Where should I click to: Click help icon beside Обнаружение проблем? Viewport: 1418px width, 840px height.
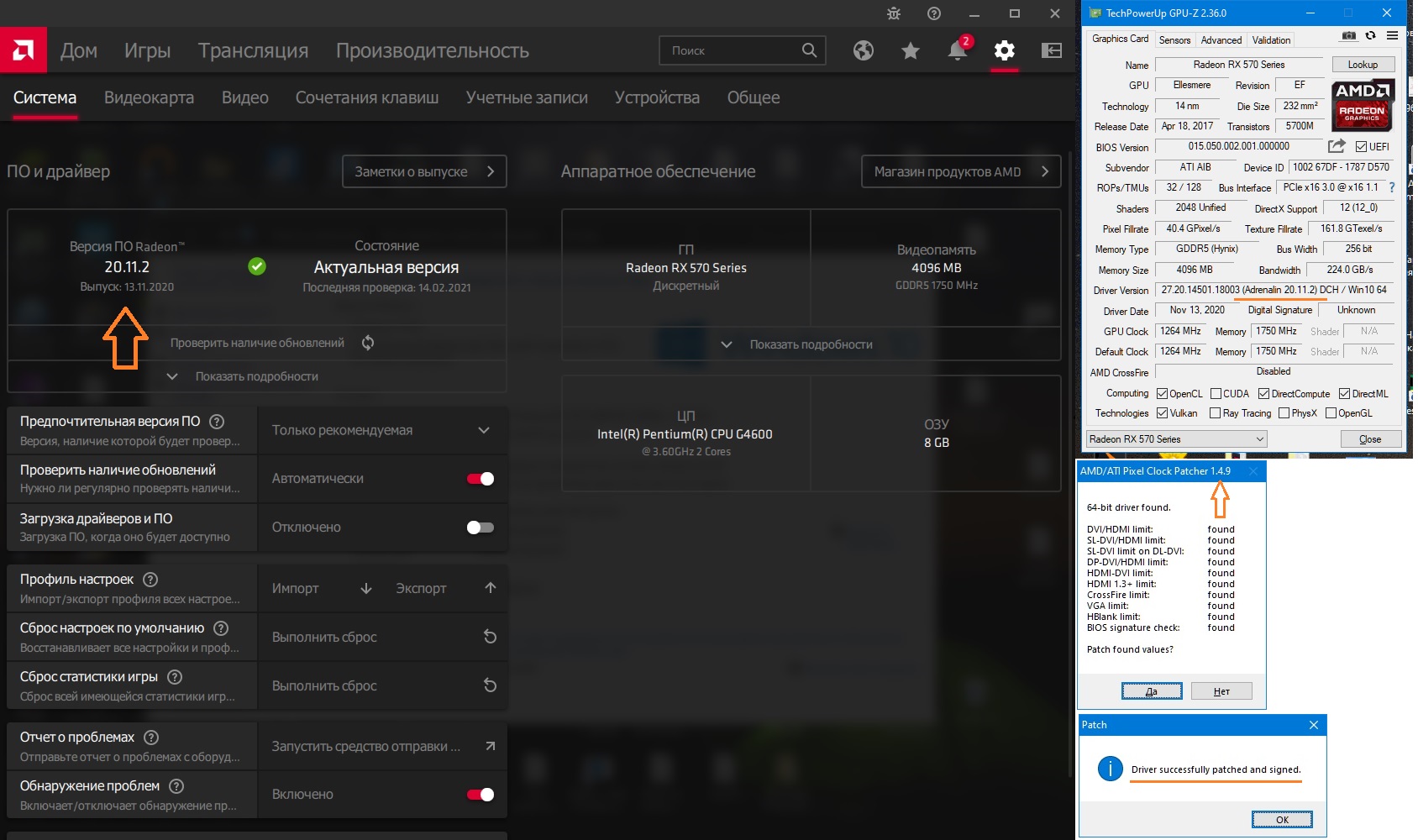(x=176, y=786)
